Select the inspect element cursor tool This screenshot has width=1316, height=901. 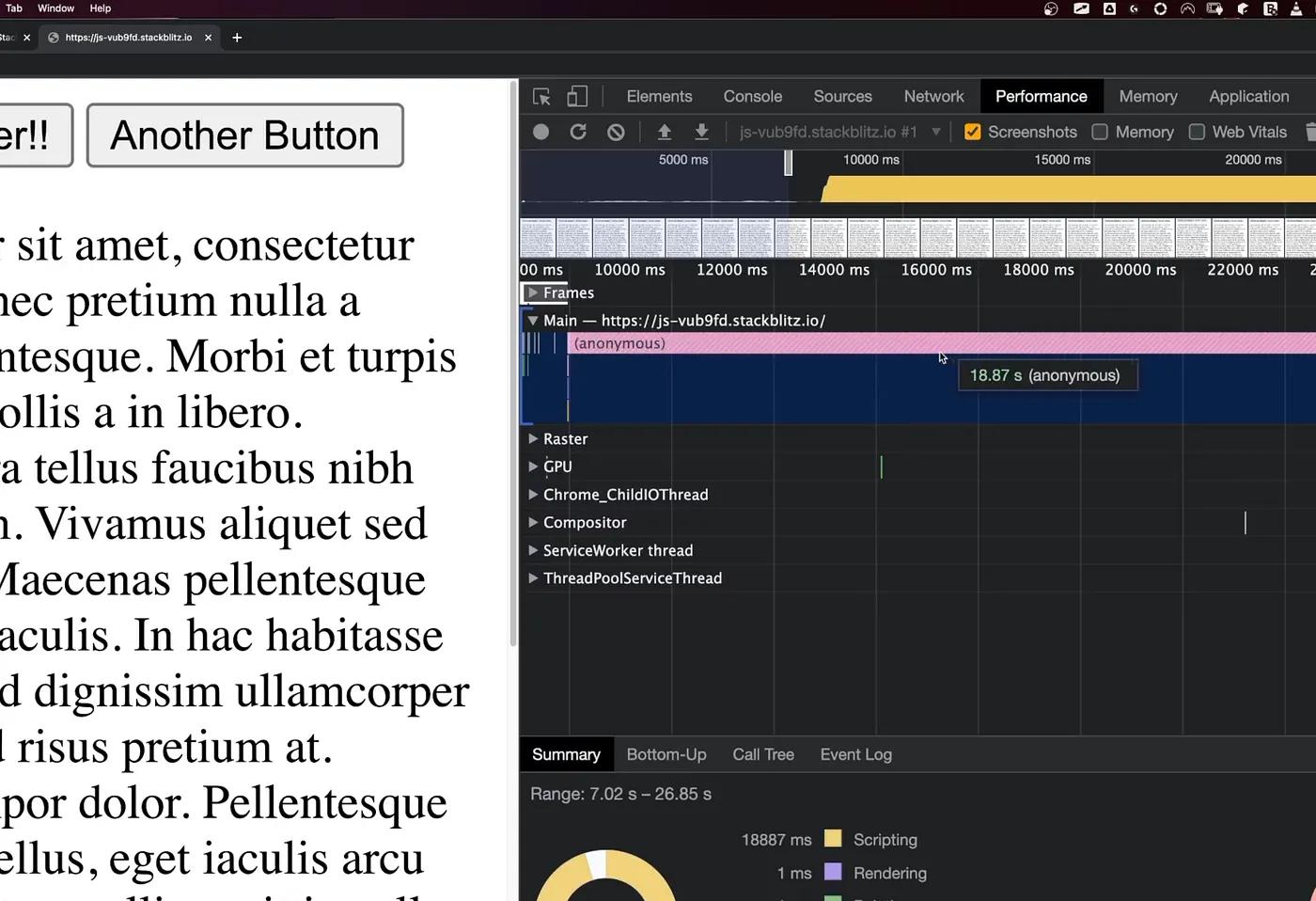[540, 96]
